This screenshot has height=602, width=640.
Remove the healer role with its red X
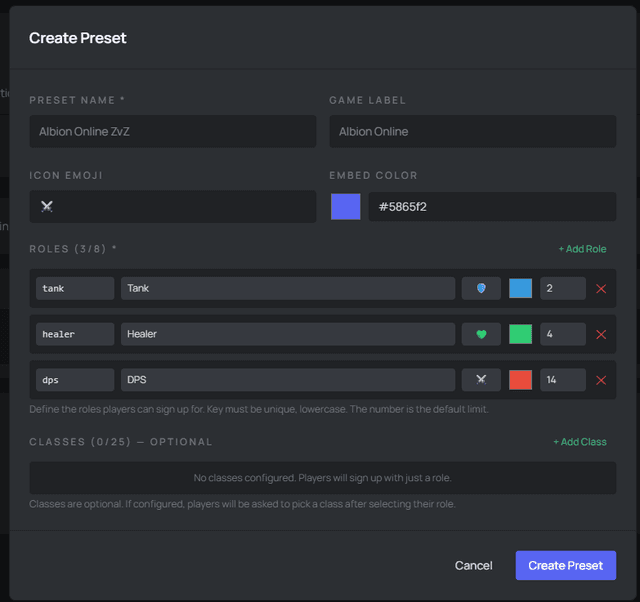tap(601, 334)
